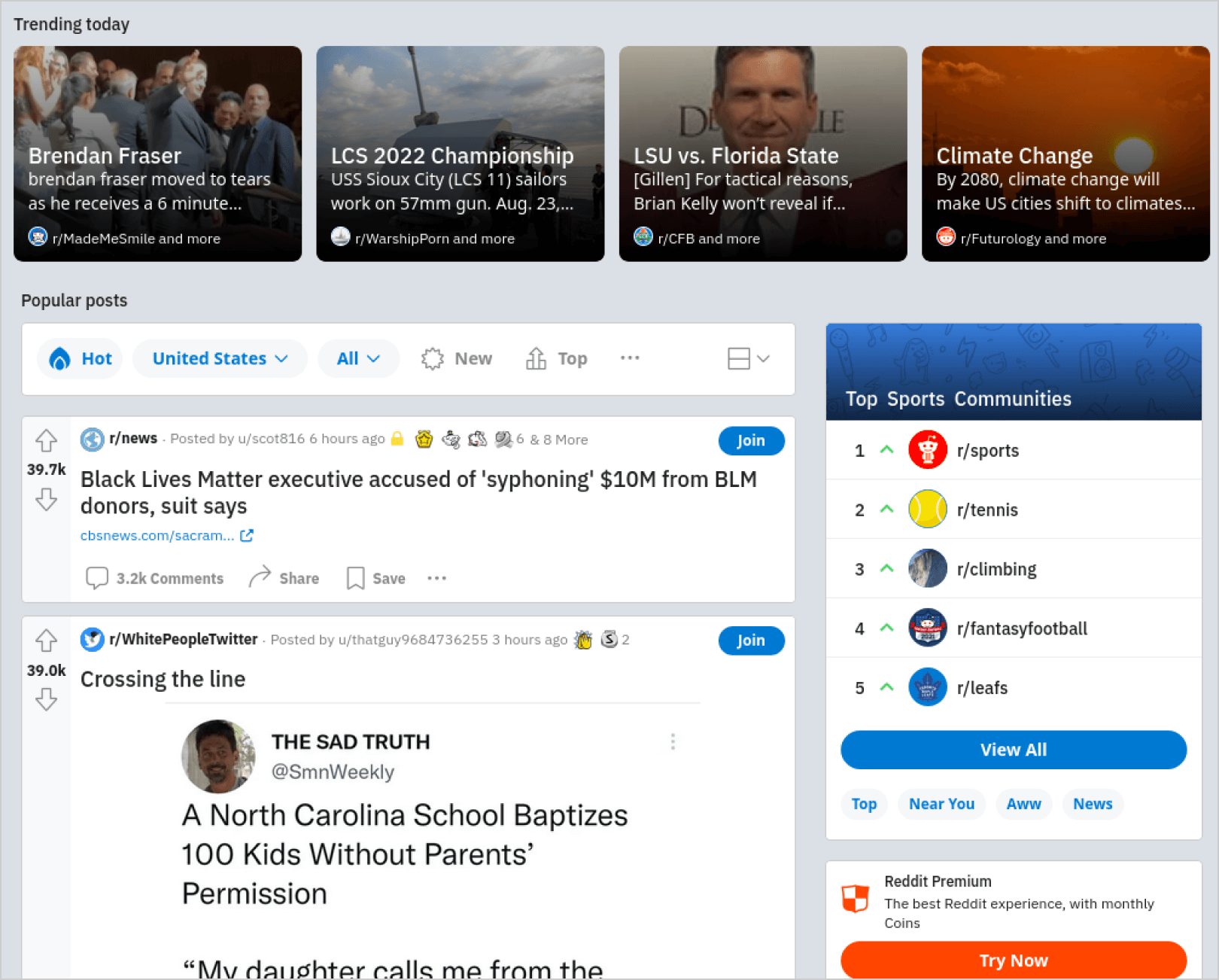
Task: Sort posts by New
Action: [457, 358]
